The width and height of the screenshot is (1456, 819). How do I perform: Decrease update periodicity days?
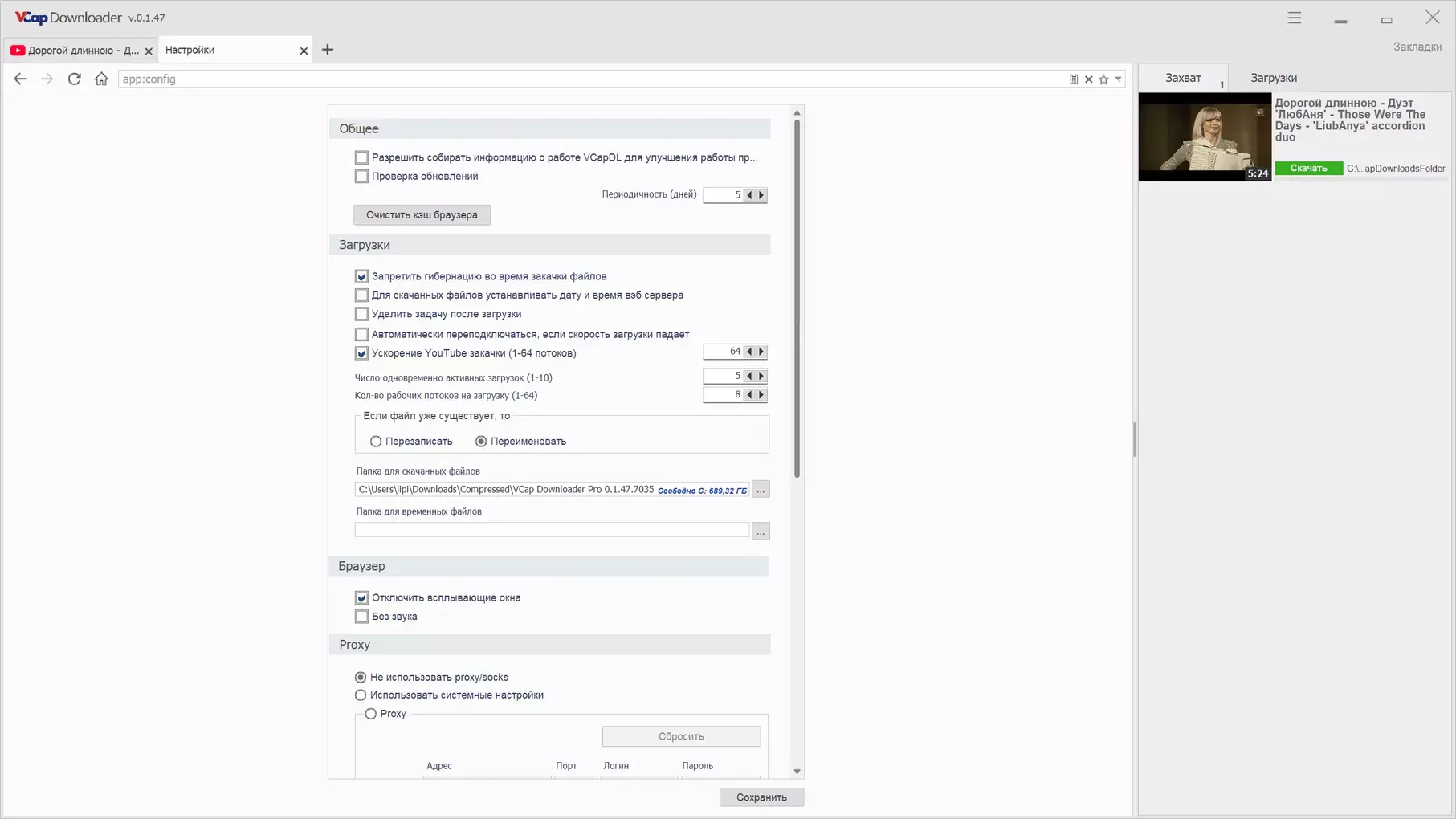point(749,195)
